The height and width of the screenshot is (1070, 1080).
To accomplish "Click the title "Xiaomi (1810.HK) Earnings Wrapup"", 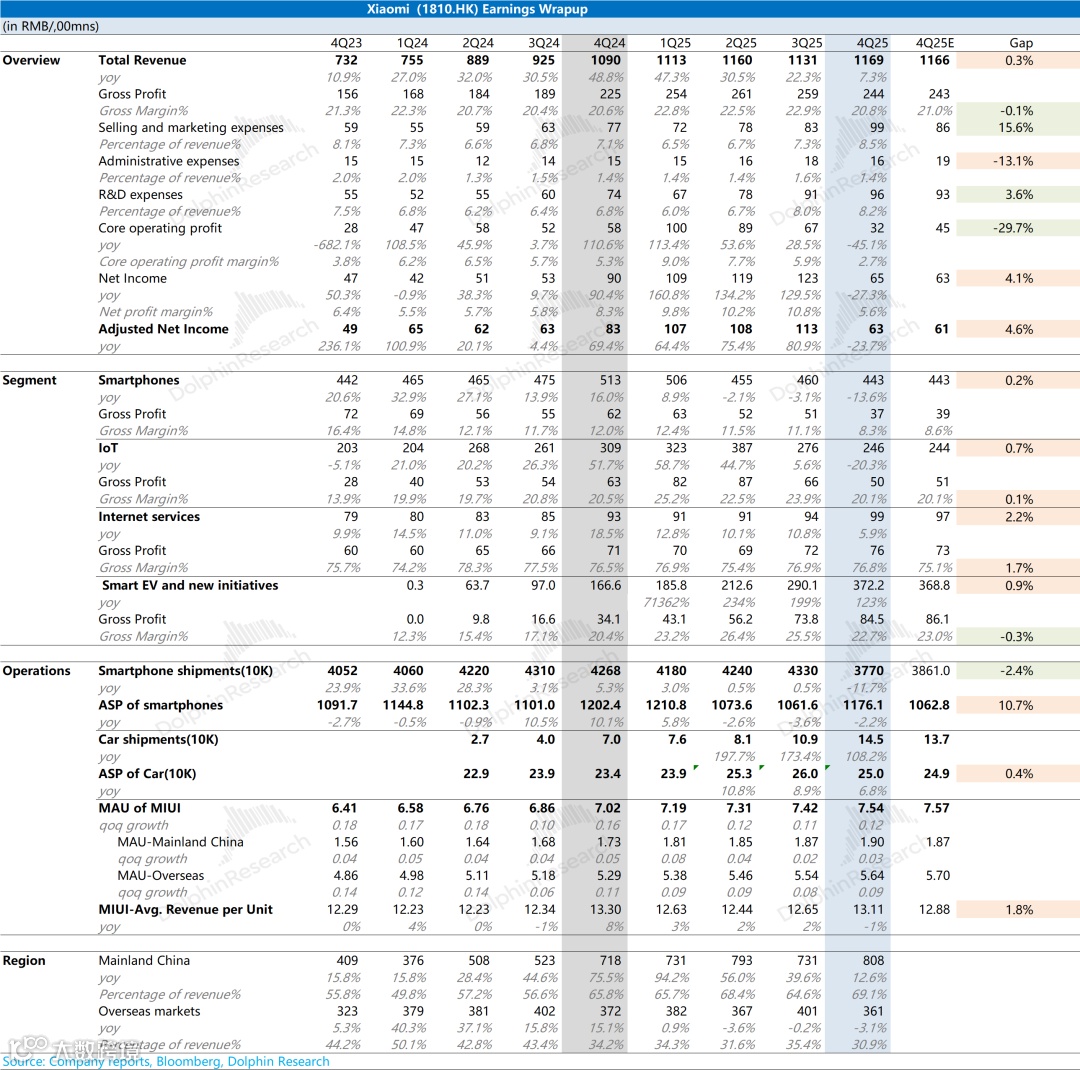I will coord(477,9).
